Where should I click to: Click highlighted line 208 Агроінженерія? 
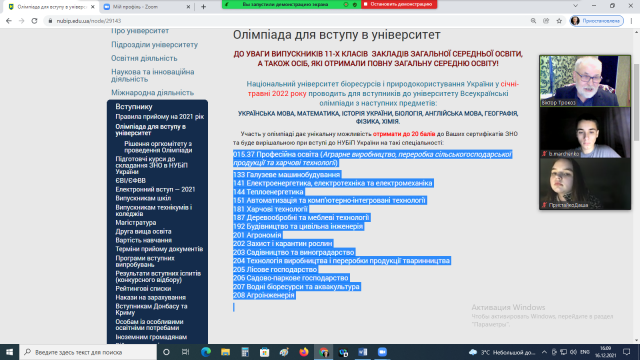coord(264,295)
